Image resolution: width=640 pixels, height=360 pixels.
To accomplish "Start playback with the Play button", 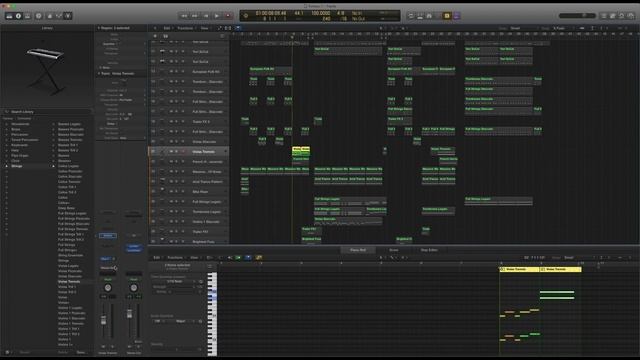I will [x=217, y=16].
